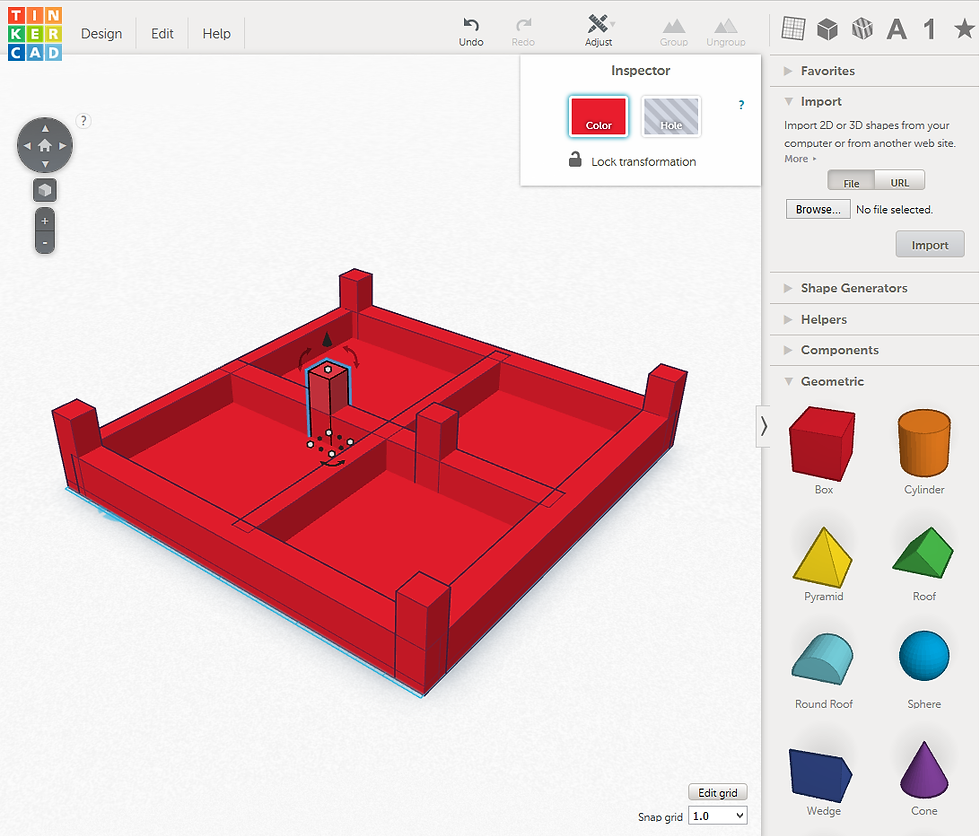
Task: Zoom in with the plus button
Action: [44, 221]
